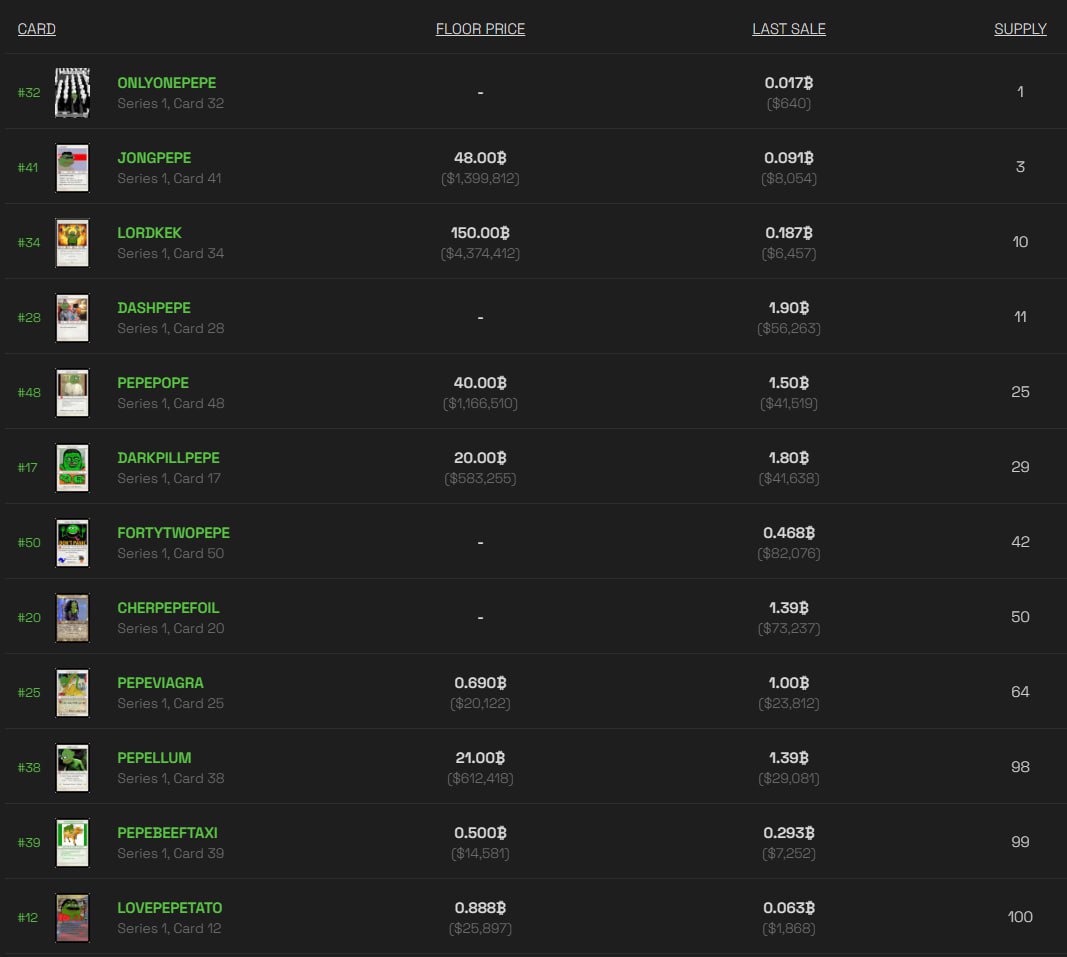This screenshot has height=957, width=1067.
Task: Sort by FLOOR PRICE column header
Action: pos(480,29)
